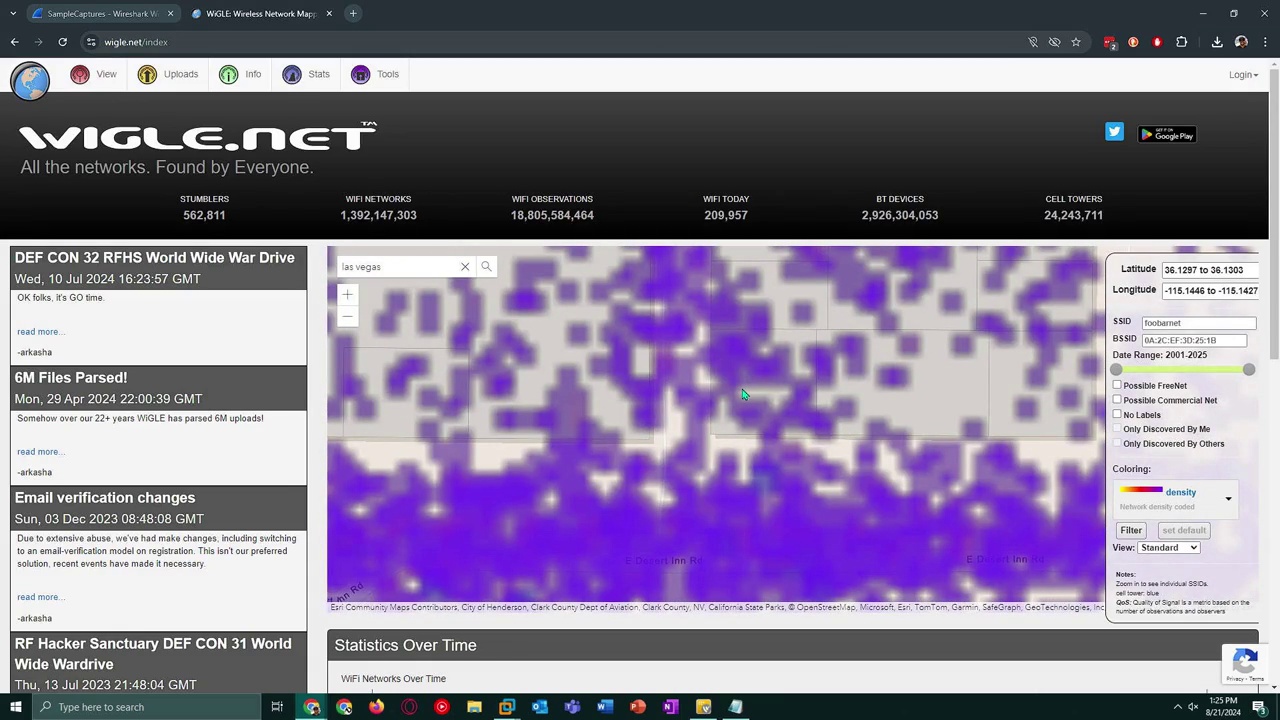Screen dimensions: 1280x720
Task: Click the Latitude range field
Action: [1208, 270]
